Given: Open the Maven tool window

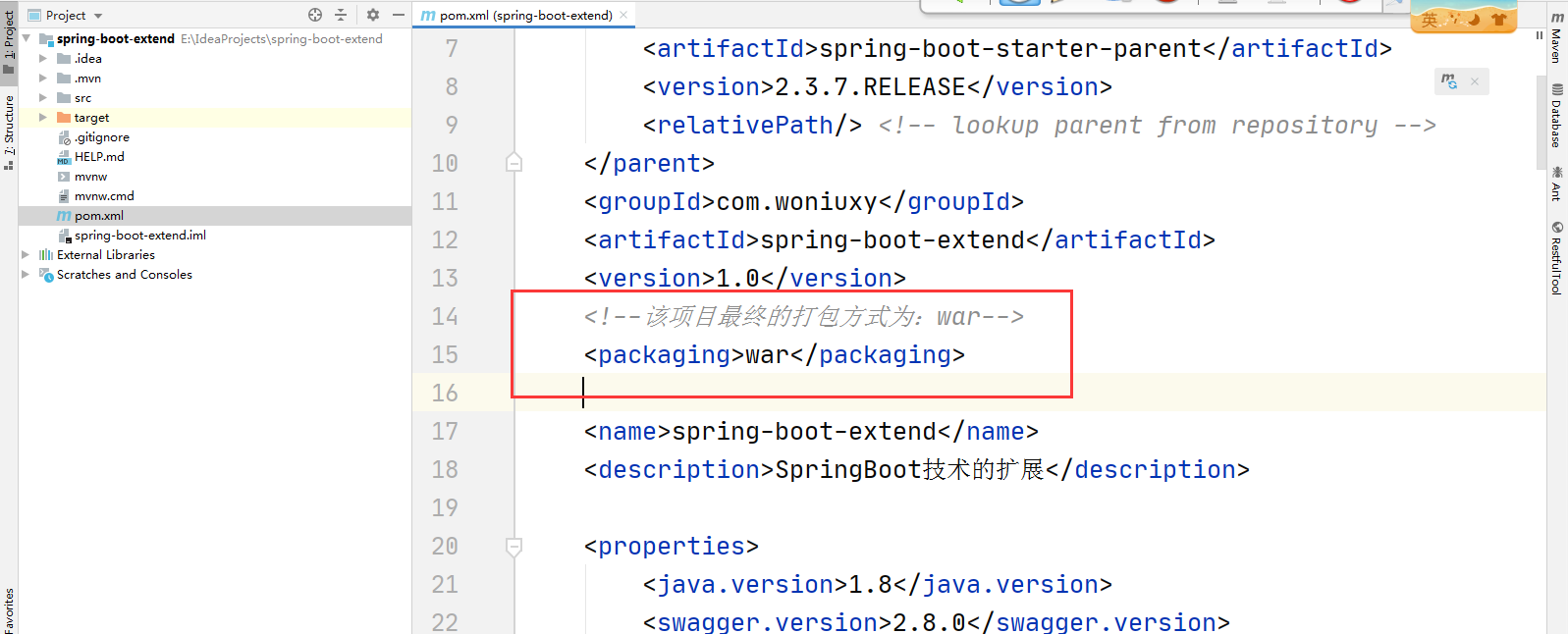Looking at the screenshot, I should click(1557, 39).
